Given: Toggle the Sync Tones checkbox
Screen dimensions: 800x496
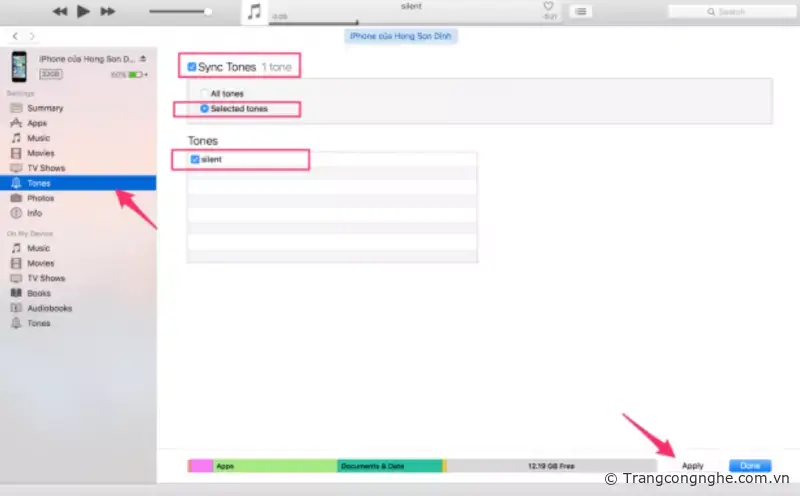Looking at the screenshot, I should pyautogui.click(x=192, y=67).
